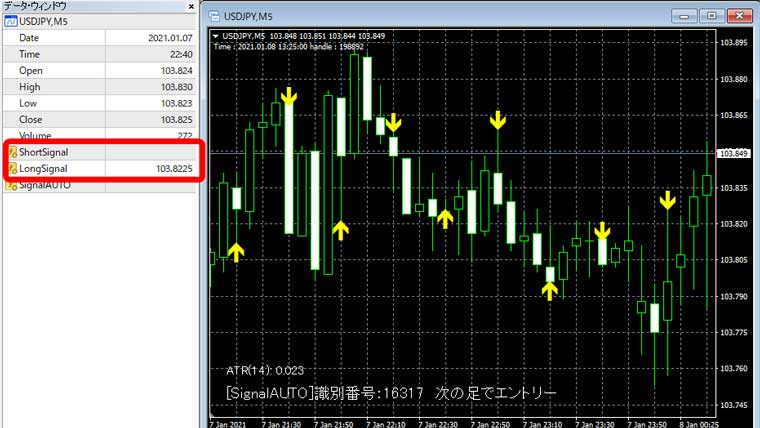This screenshot has height=428, width=760.
Task: Click the 103.895 price scale label
Action: pos(734,43)
